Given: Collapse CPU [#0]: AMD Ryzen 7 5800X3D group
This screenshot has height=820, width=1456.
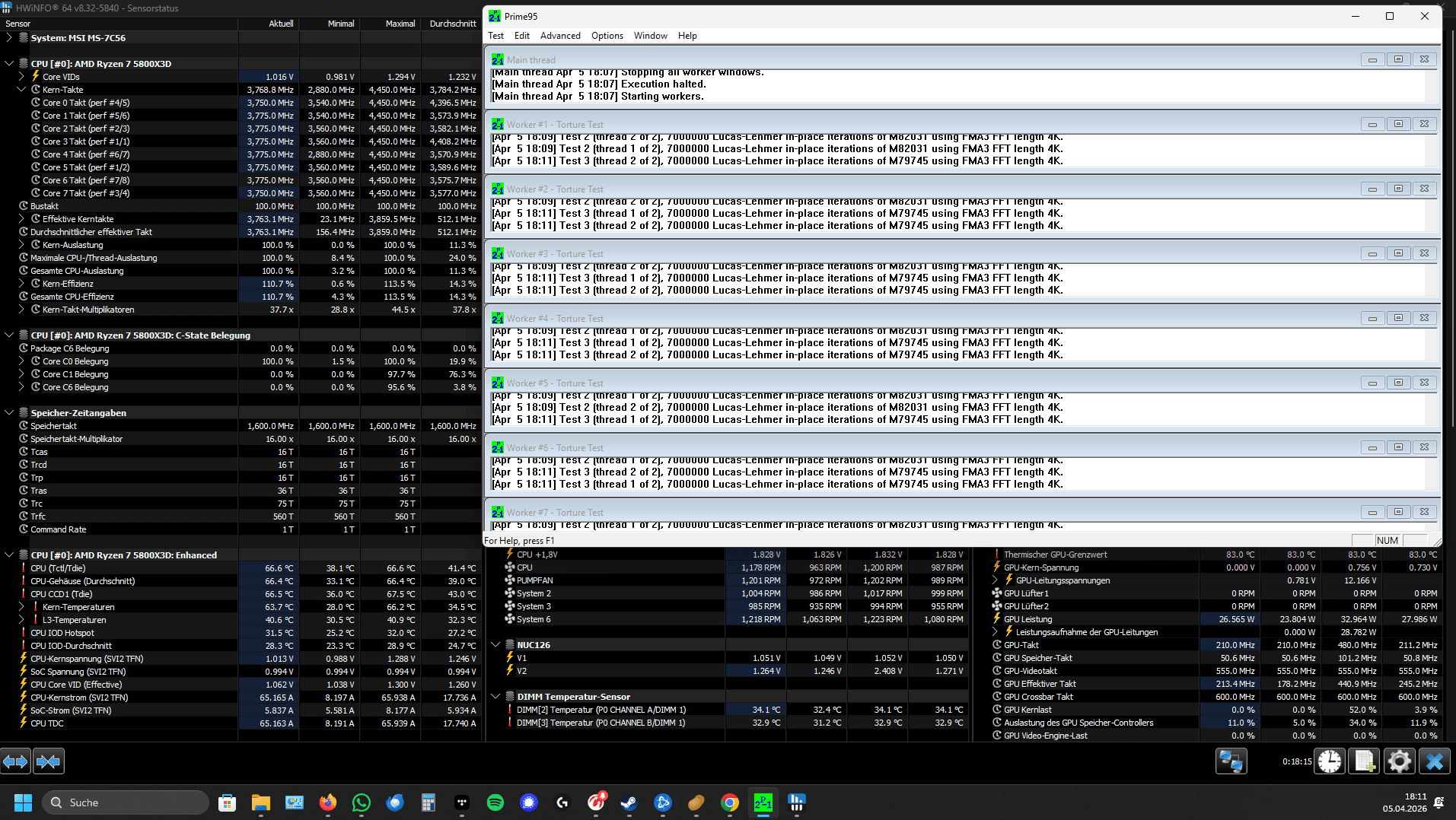Looking at the screenshot, I should tap(9, 63).
